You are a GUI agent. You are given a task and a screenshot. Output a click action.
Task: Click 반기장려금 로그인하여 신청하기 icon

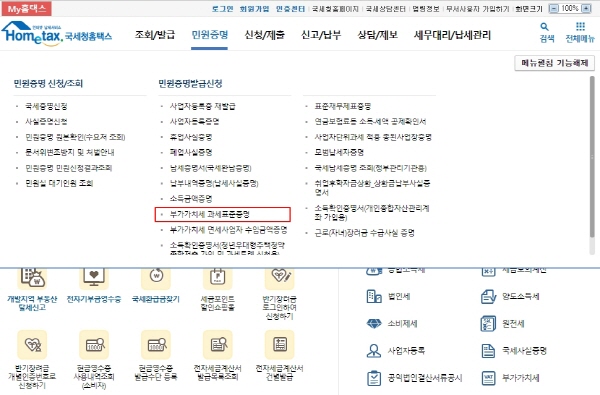[x=280, y=278]
